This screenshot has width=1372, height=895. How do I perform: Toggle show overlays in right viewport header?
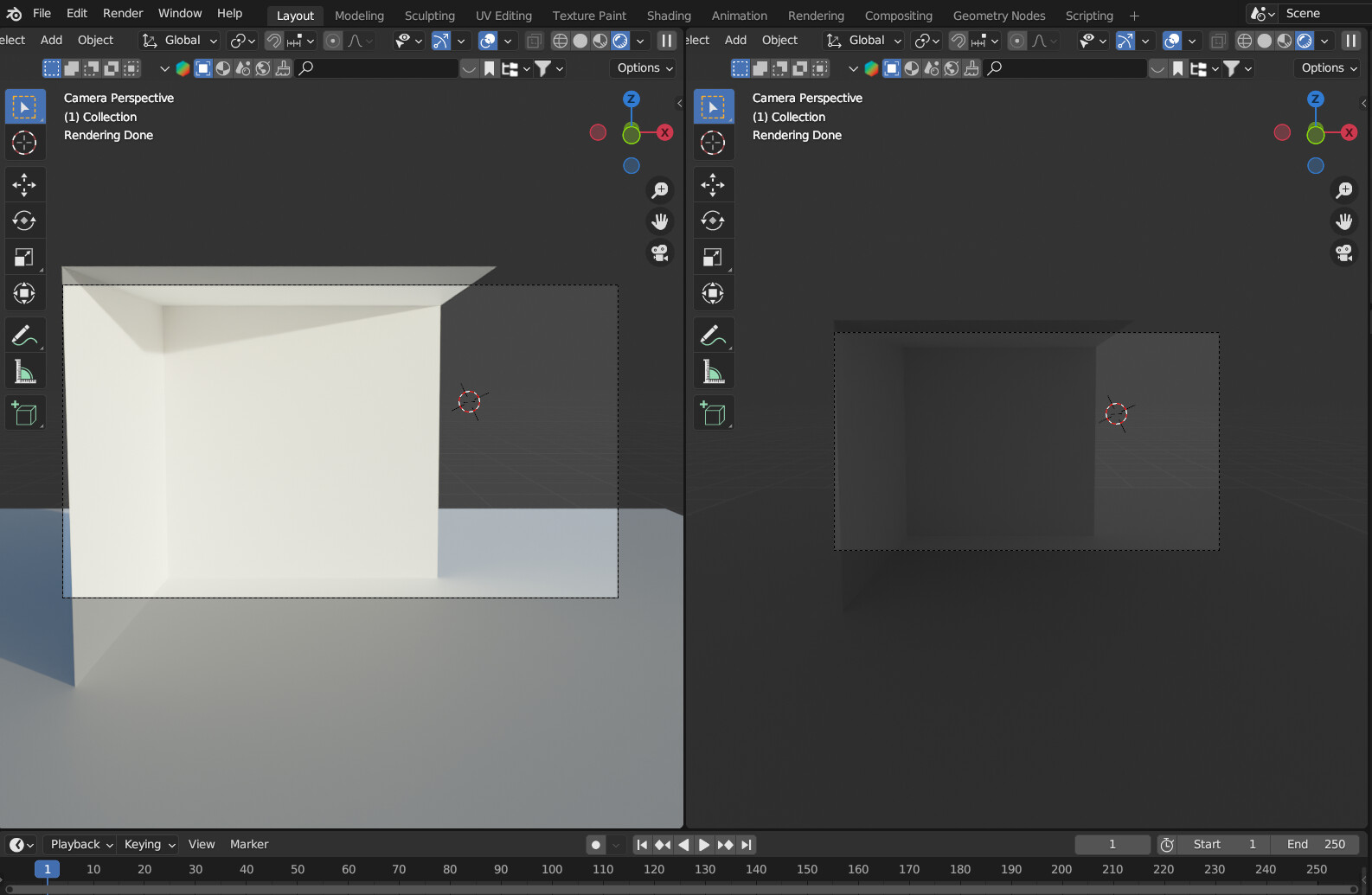[x=1172, y=41]
